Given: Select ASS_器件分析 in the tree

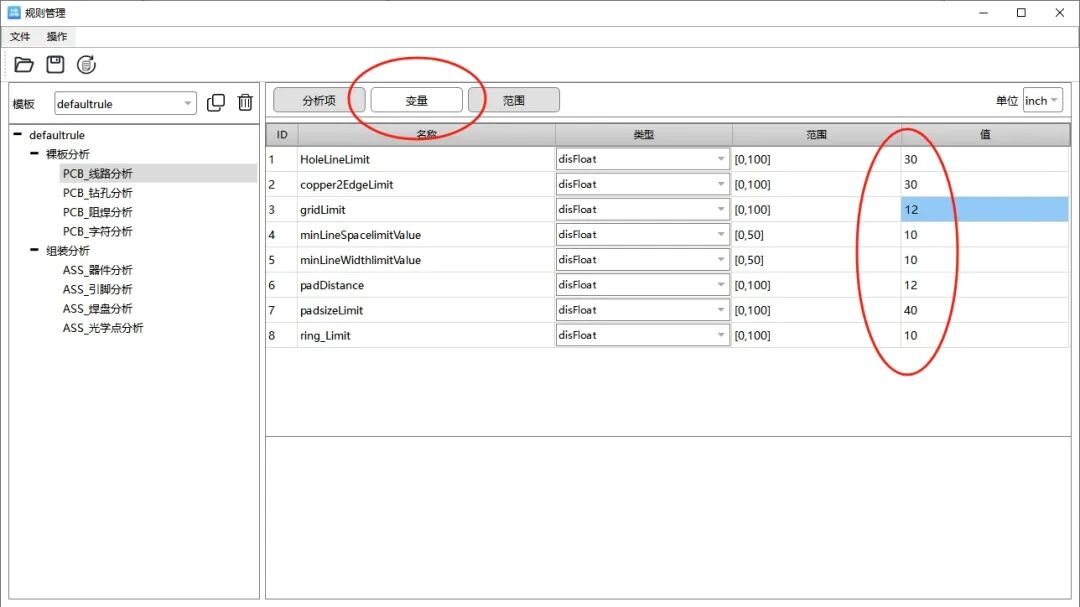Looking at the screenshot, I should point(97,270).
